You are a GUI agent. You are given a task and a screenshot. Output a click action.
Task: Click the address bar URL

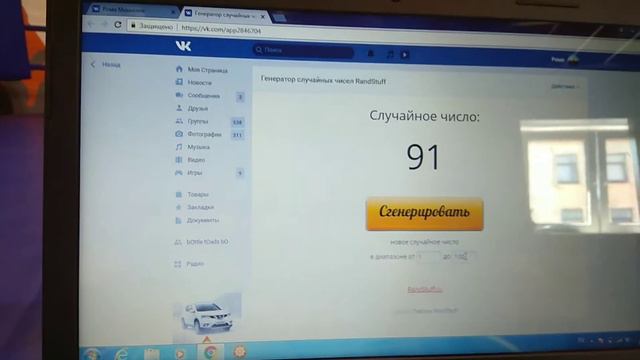(221, 29)
